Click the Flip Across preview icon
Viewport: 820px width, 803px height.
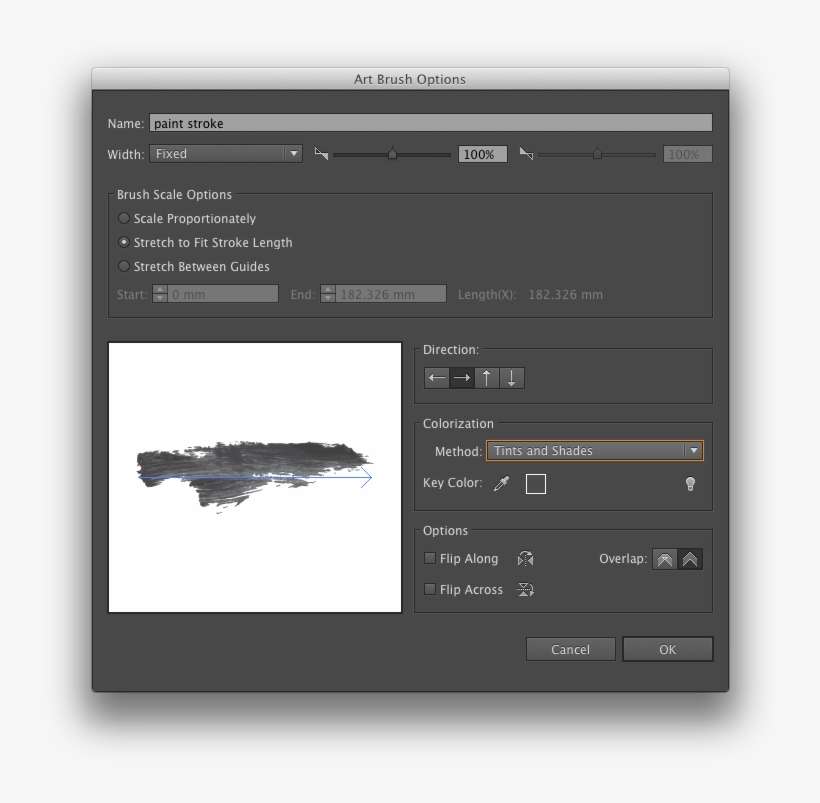(x=525, y=589)
